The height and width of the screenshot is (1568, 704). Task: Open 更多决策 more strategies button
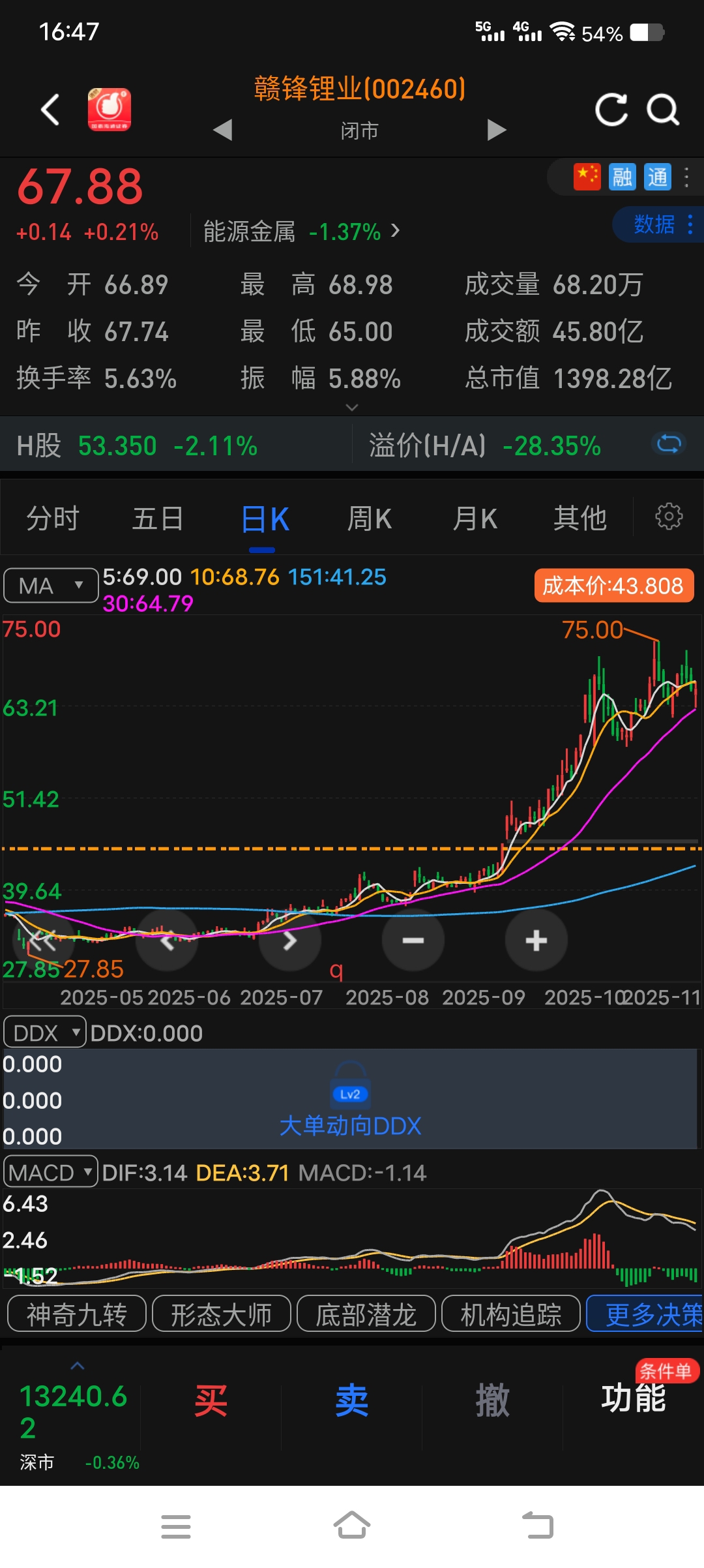point(645,1315)
